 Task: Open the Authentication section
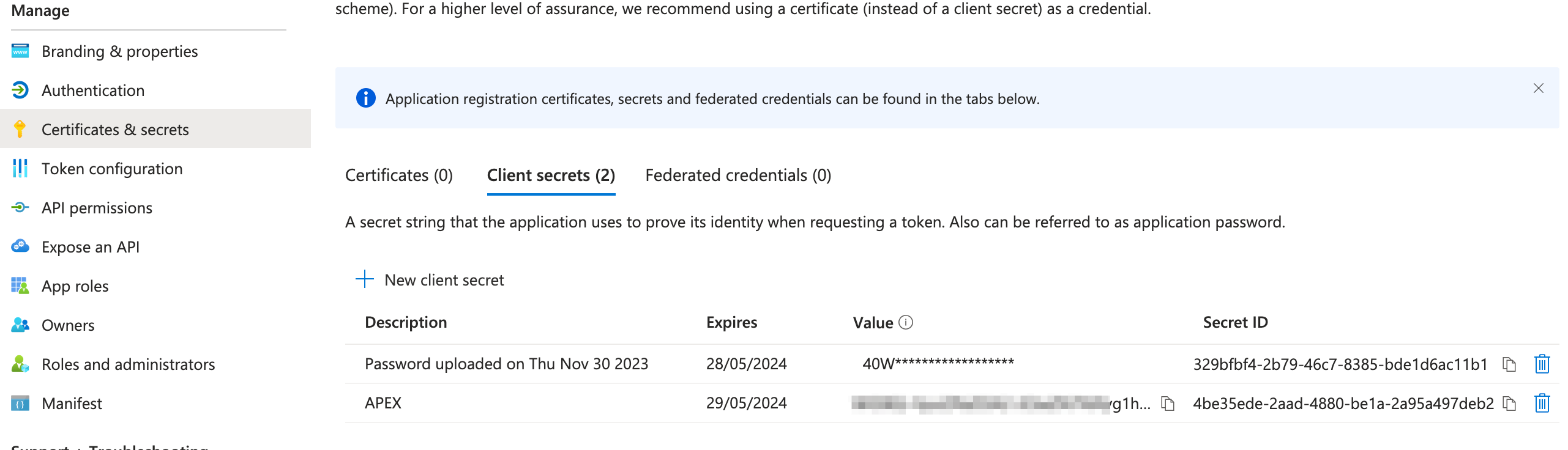coord(93,90)
